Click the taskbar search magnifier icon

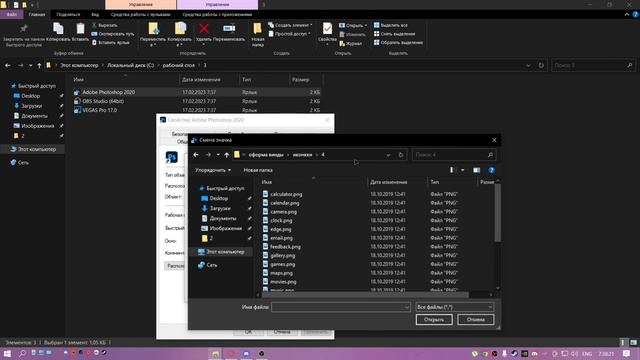pos(22,353)
